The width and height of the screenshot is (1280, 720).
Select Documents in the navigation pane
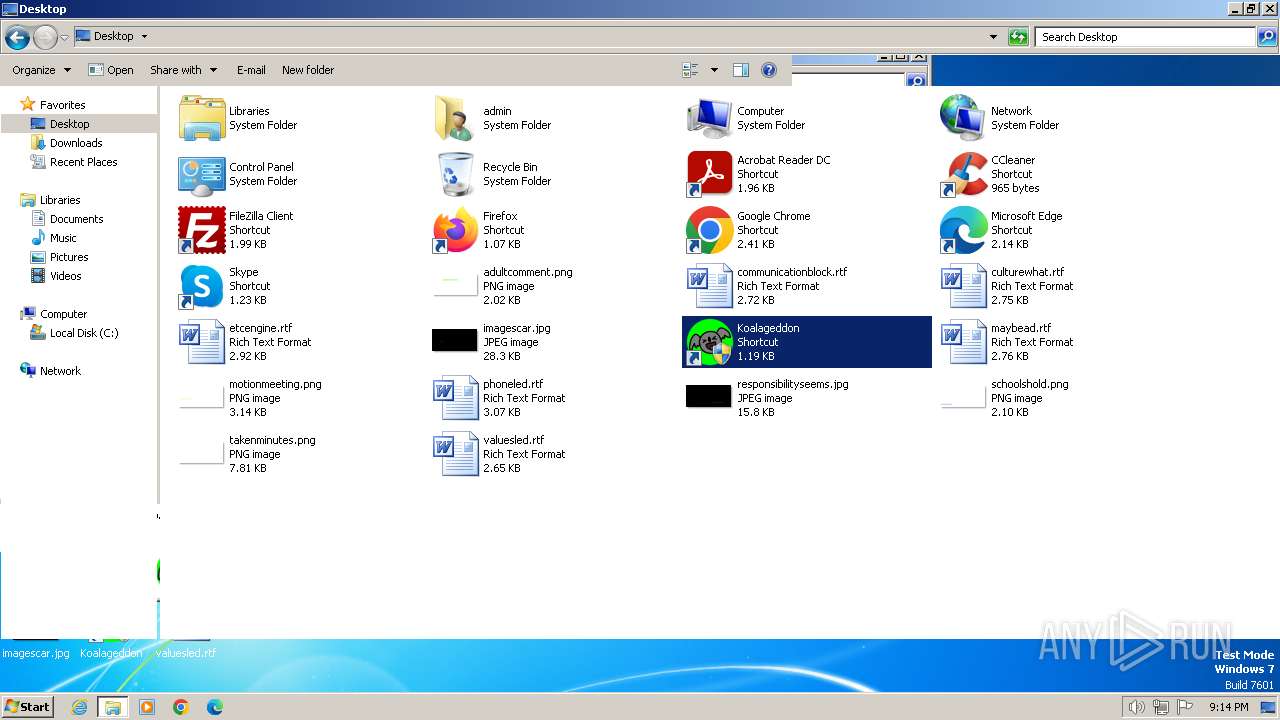pos(76,219)
